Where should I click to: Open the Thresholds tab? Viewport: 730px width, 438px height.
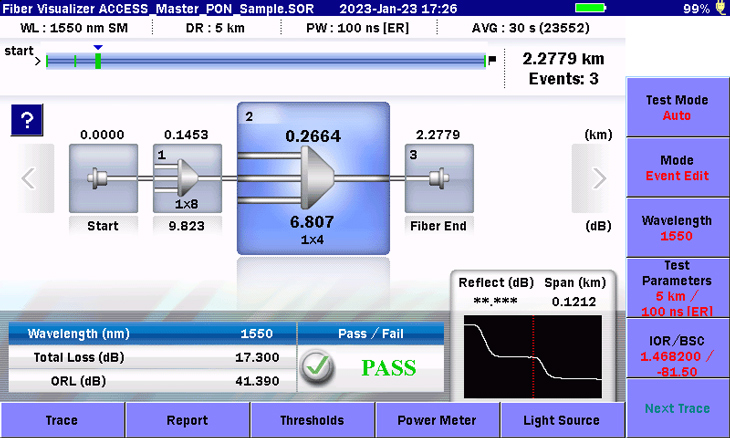pos(312,420)
